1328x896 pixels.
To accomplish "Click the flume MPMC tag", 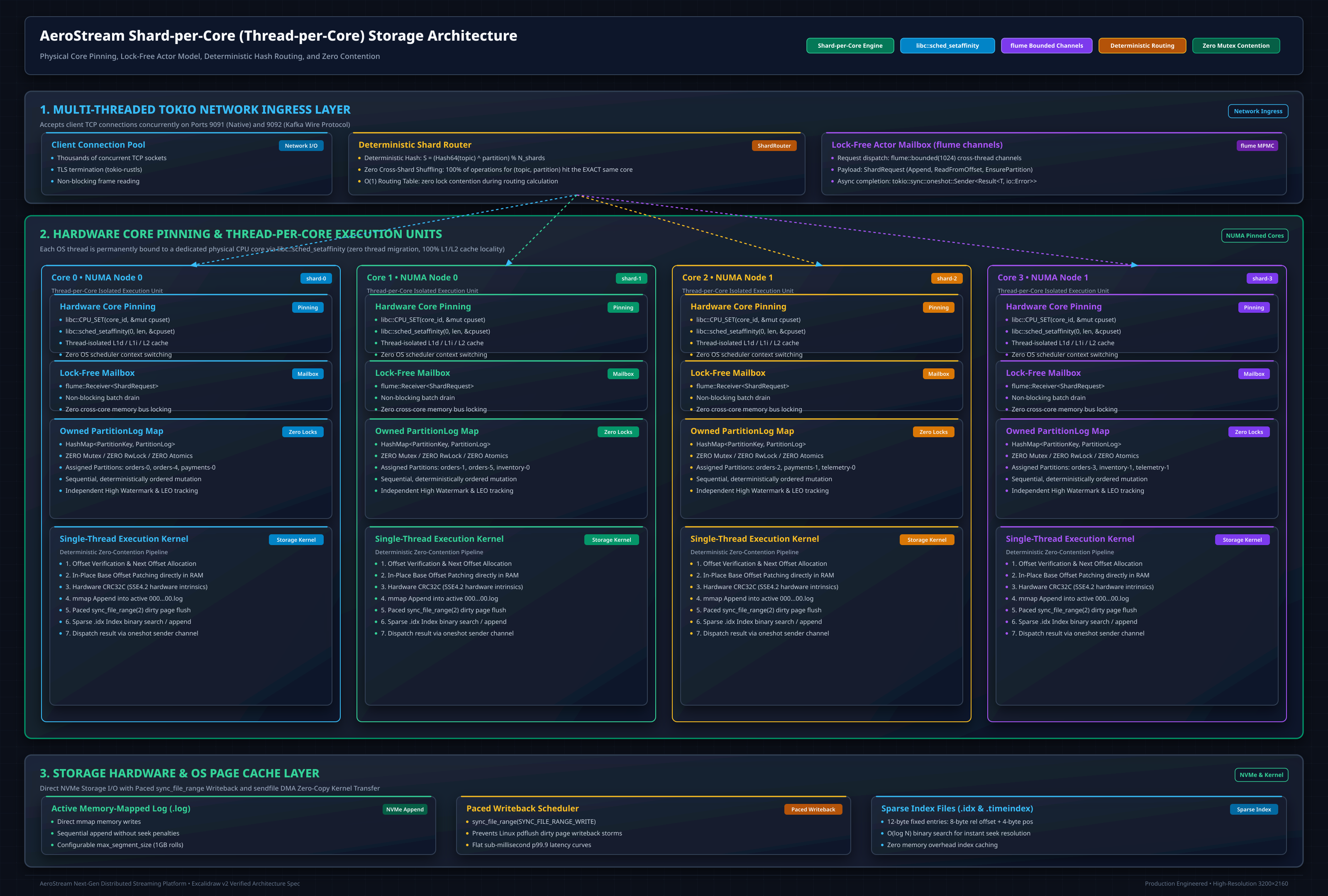I will (x=1257, y=146).
